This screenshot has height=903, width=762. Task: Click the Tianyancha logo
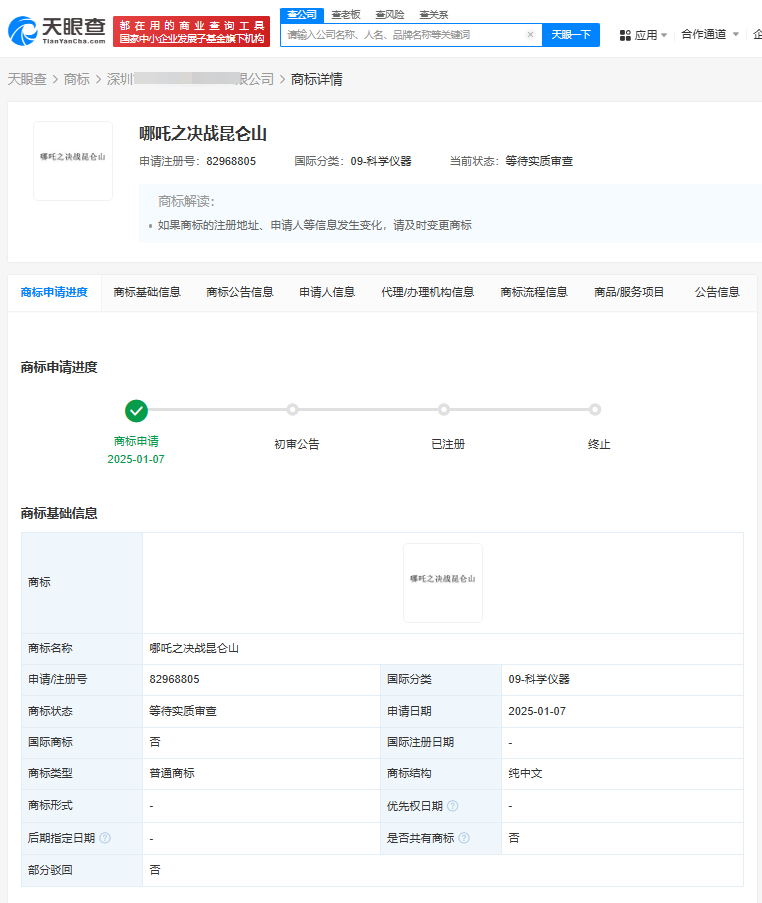56,31
